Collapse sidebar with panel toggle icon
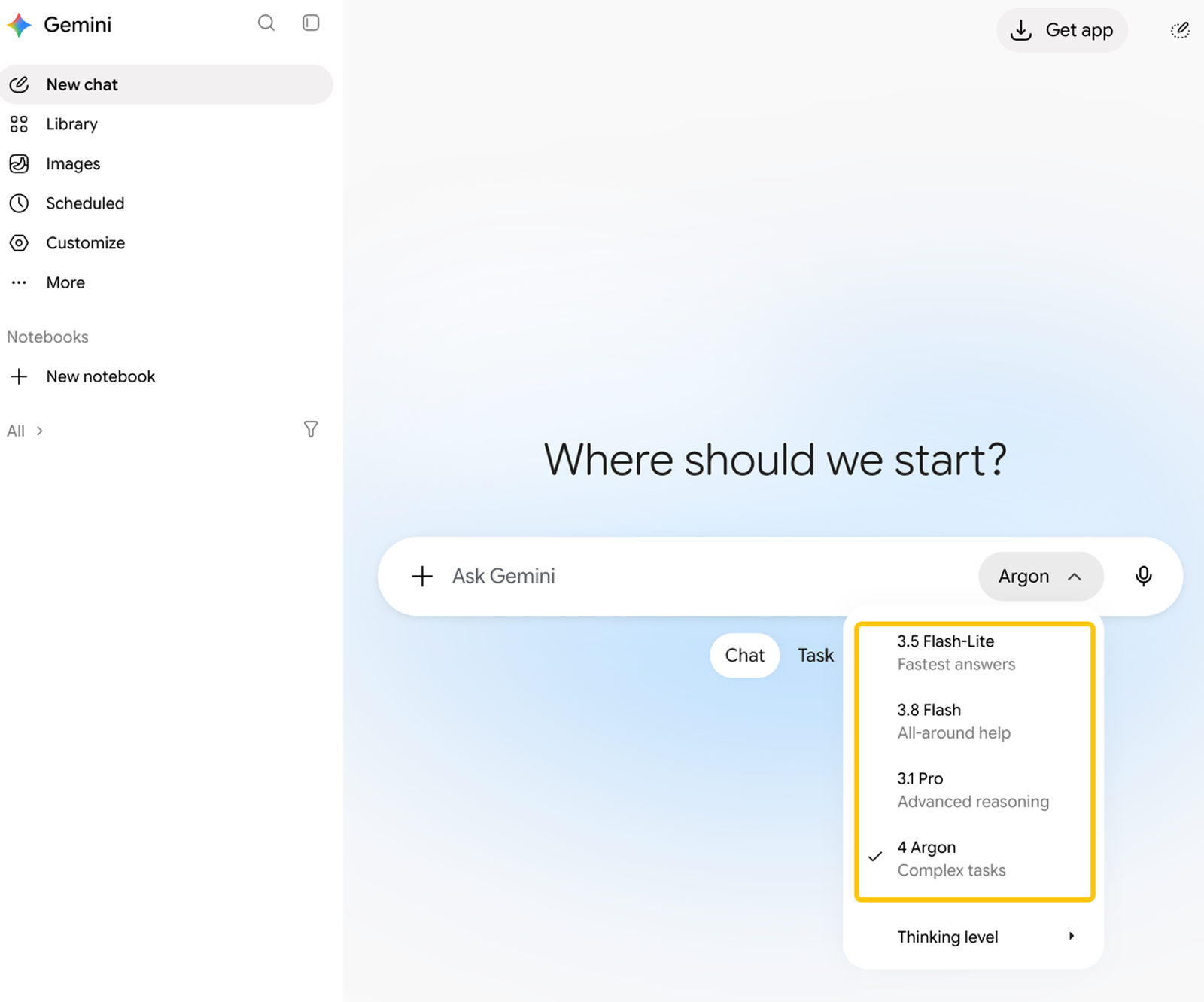The image size is (1204, 1002). pyautogui.click(x=311, y=23)
